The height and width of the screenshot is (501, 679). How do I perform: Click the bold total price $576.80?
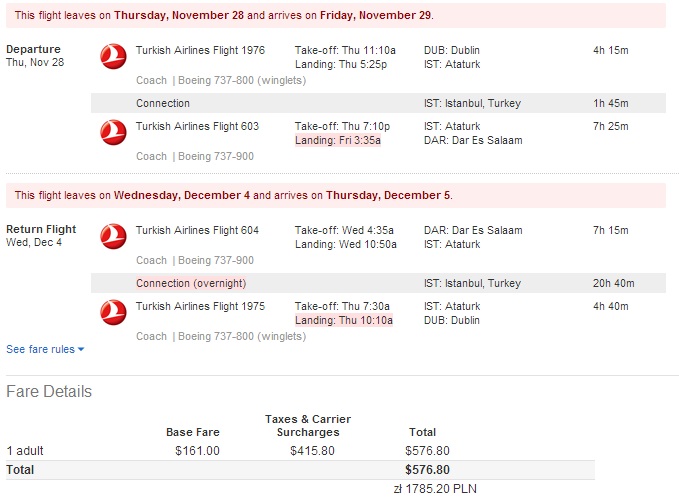[427, 470]
